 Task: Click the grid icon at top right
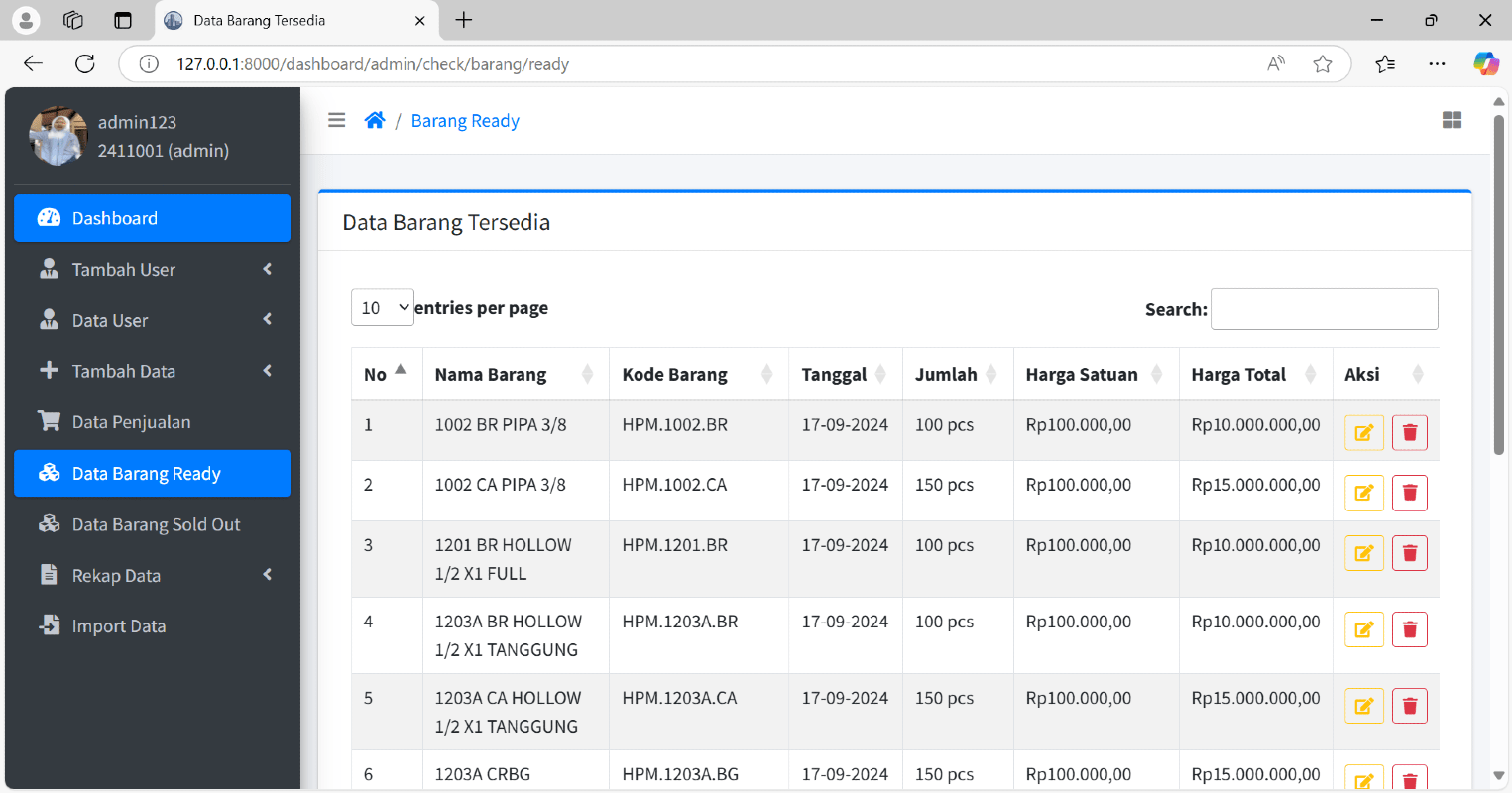(1453, 120)
